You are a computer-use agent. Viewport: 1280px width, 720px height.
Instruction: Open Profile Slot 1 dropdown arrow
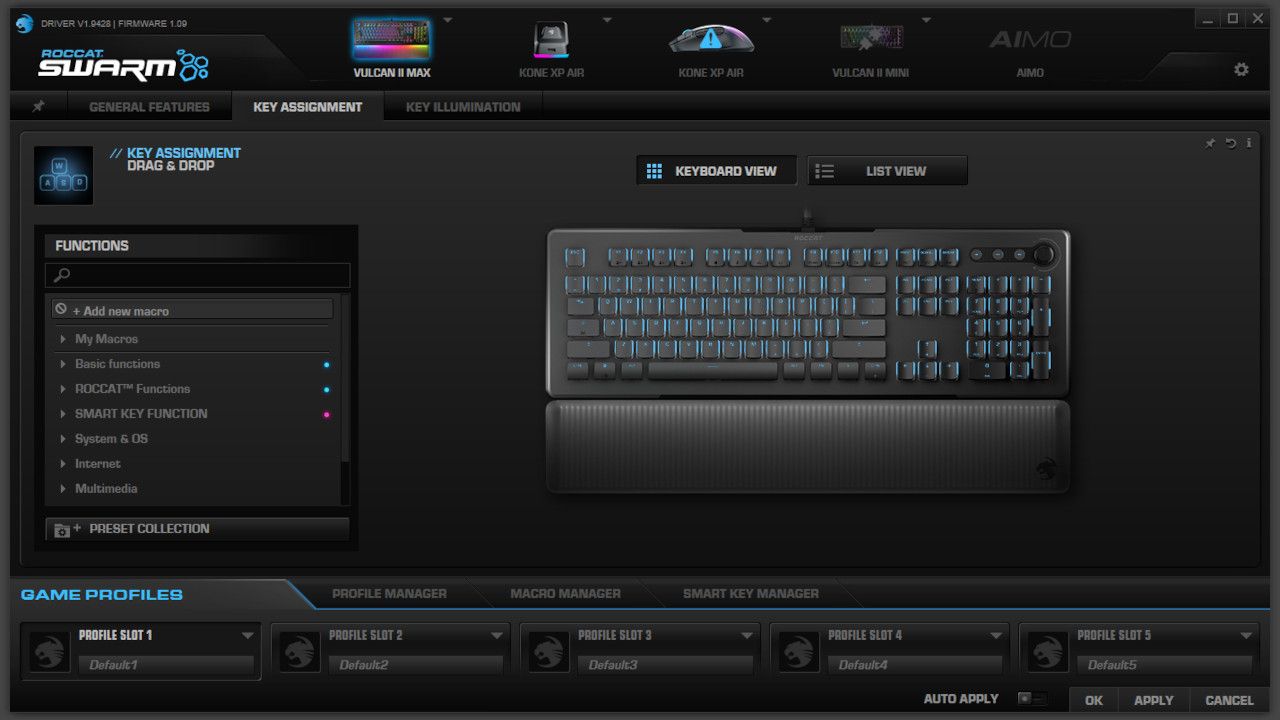(x=247, y=636)
